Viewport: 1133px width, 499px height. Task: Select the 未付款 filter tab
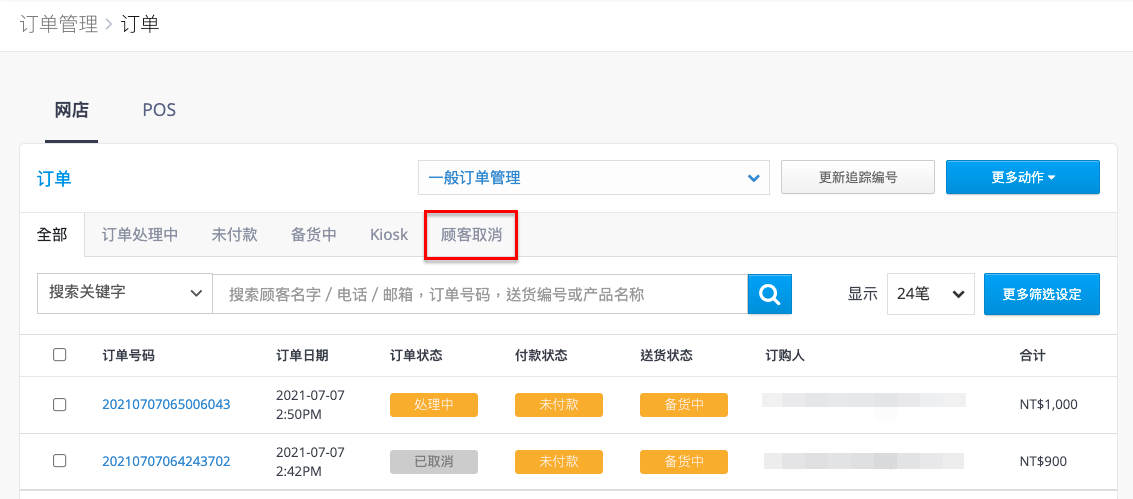pos(234,235)
